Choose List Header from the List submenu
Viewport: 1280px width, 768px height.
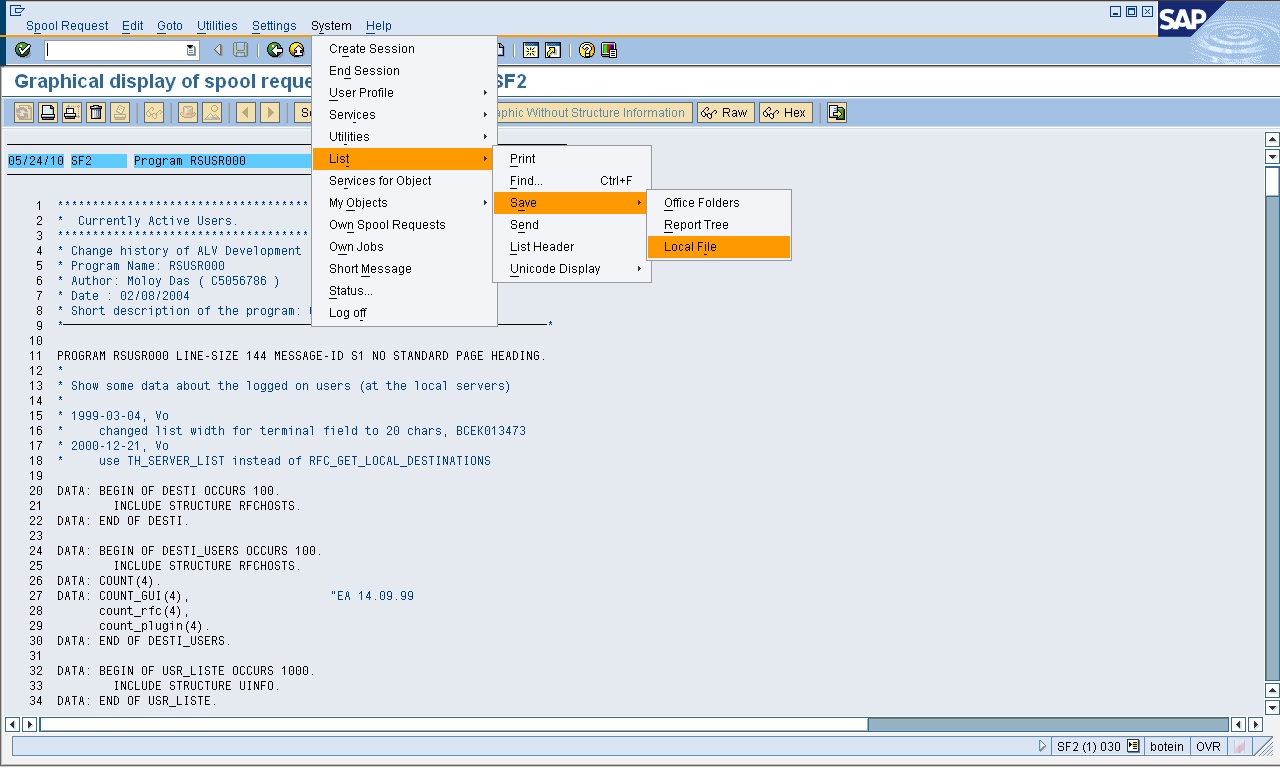coord(572,247)
